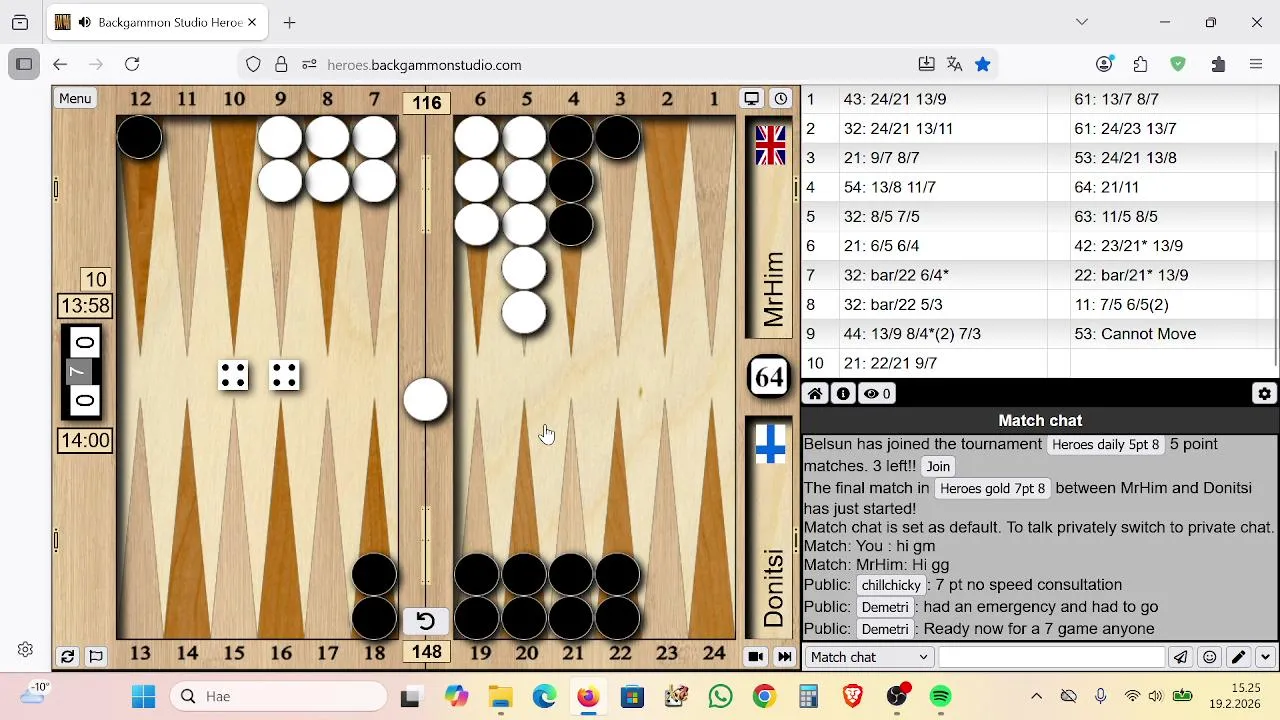Click the resign flag icon
The image size is (1280, 720).
[x=96, y=657]
